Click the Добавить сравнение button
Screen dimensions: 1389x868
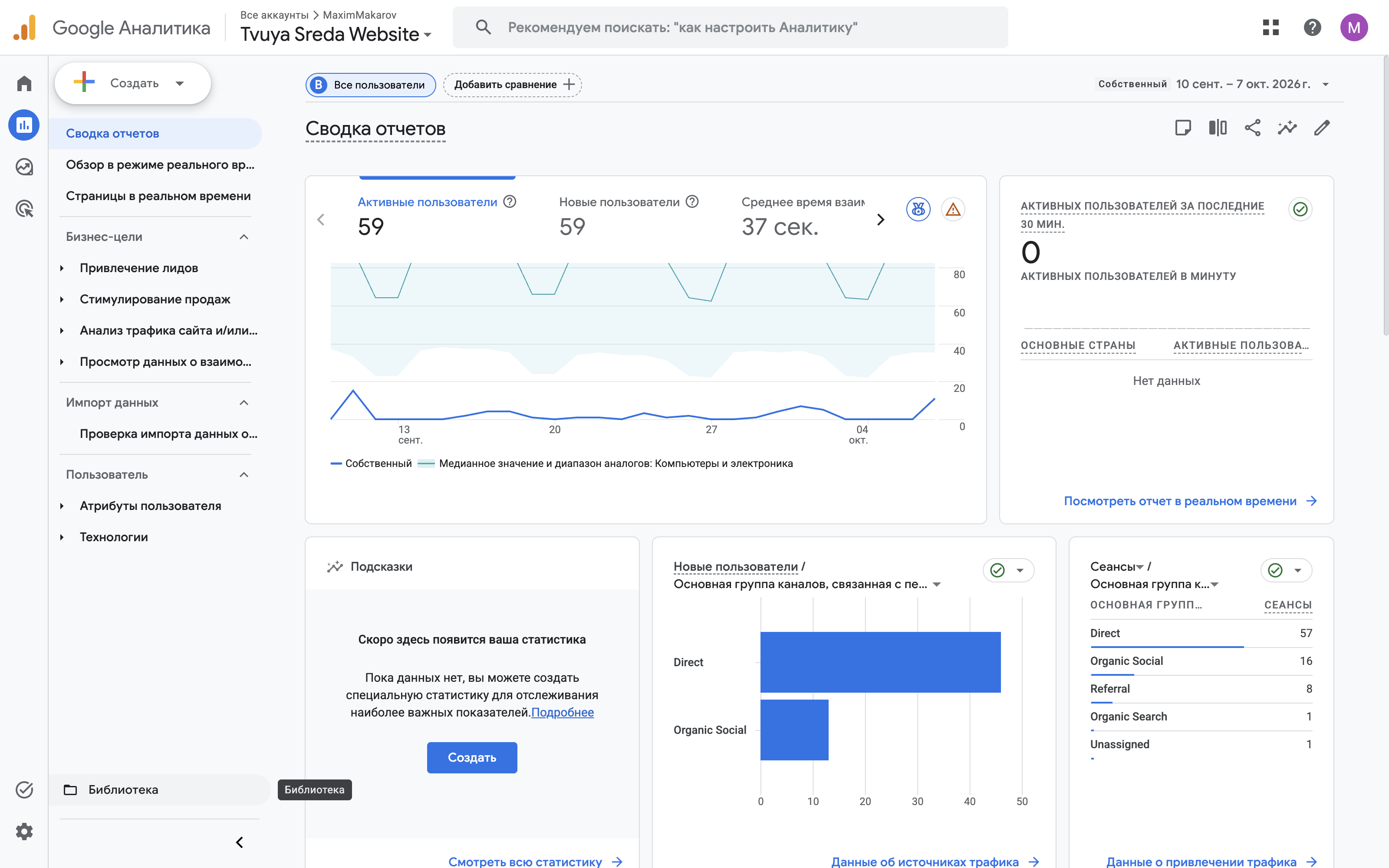click(x=513, y=85)
